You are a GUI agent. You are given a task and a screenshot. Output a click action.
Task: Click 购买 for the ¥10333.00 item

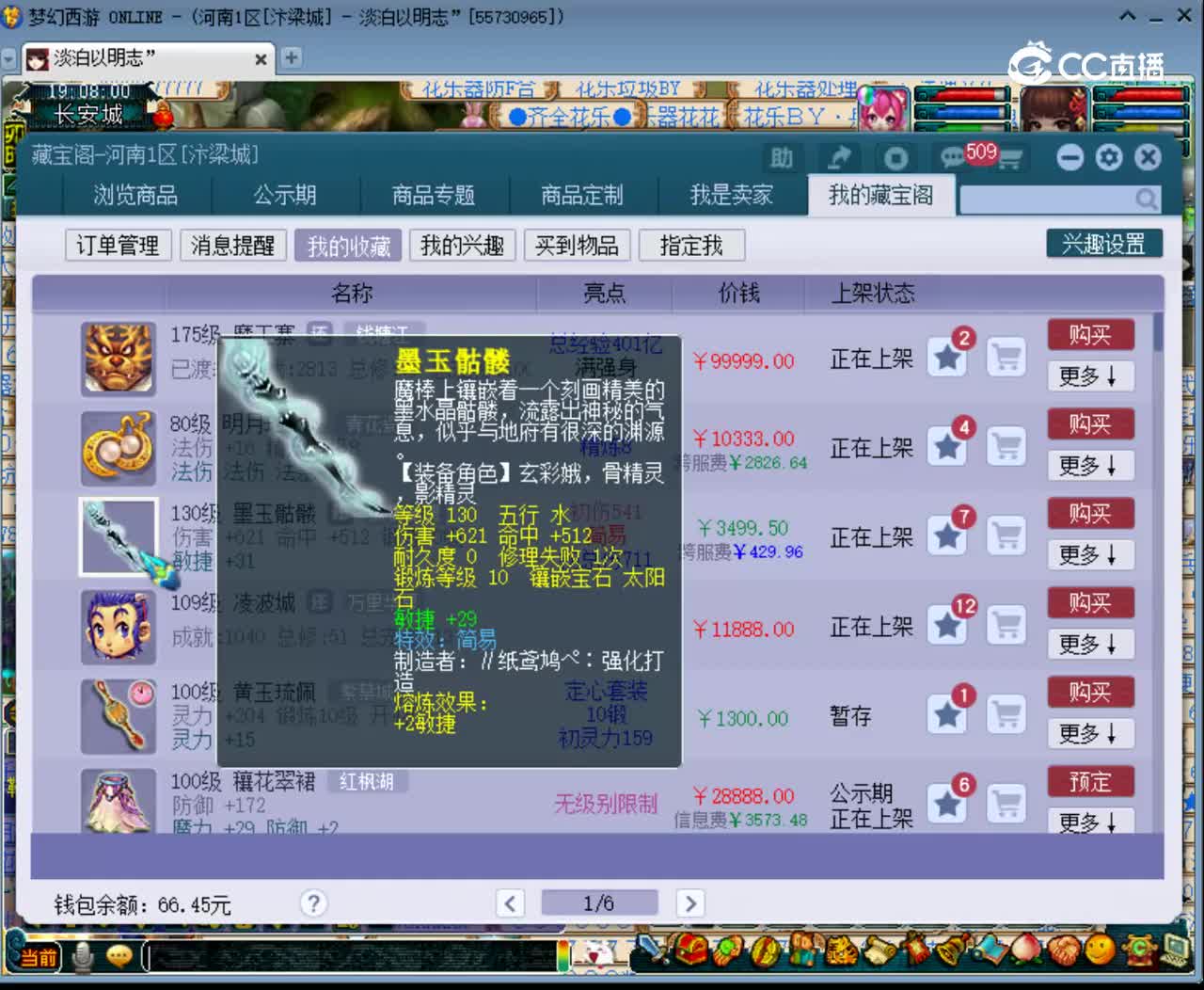(1090, 424)
